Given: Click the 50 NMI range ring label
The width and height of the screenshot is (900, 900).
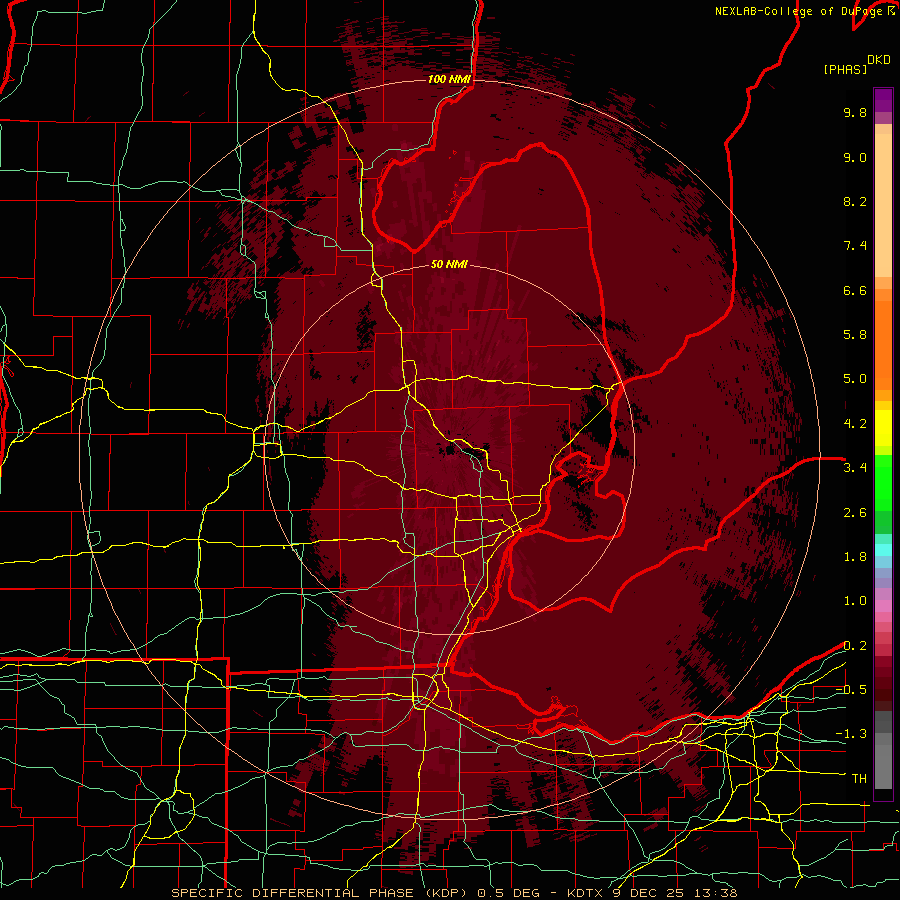Looking at the screenshot, I should point(449,264).
